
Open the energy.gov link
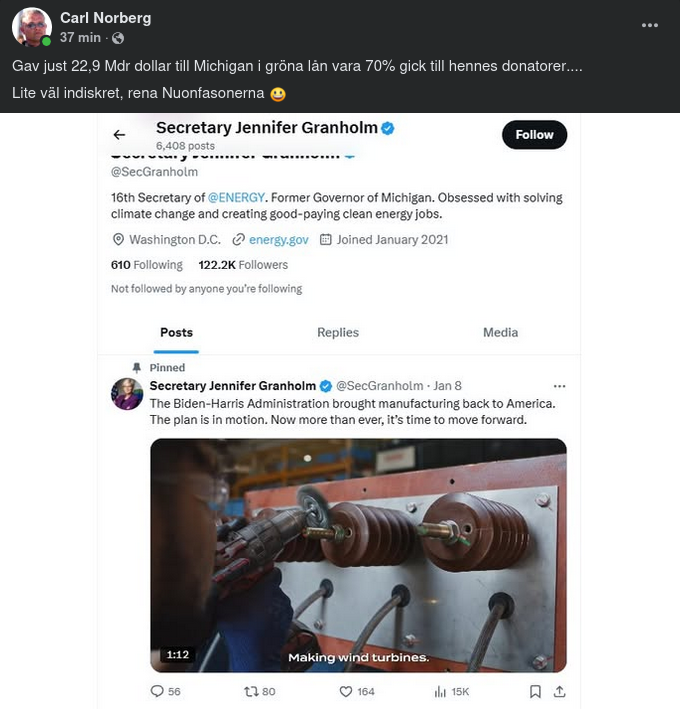pos(278,240)
